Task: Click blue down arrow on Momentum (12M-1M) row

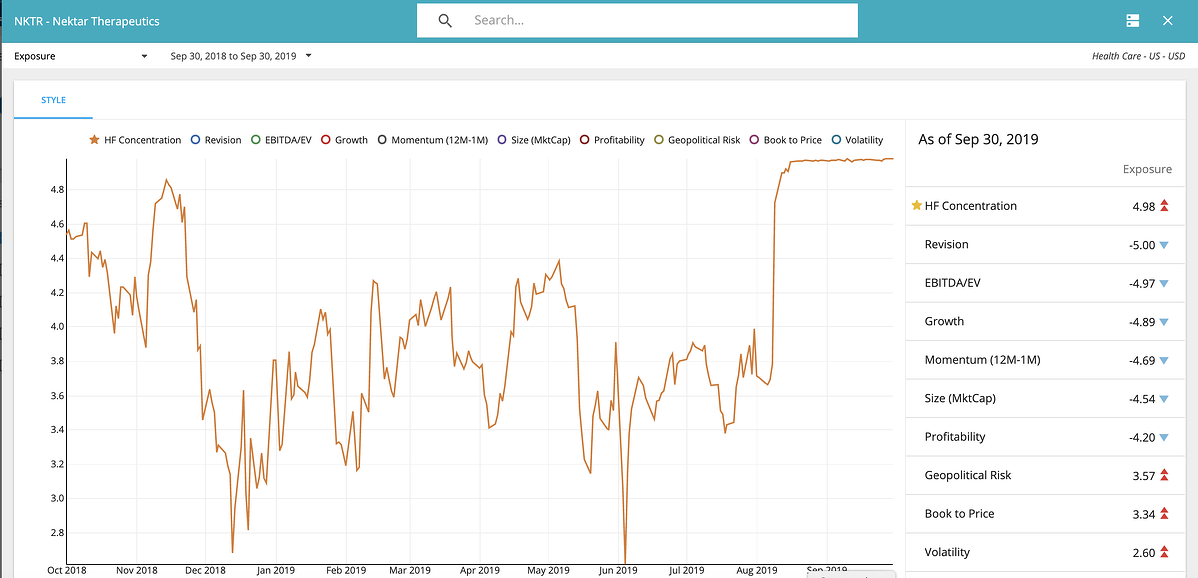Action: pos(1164,360)
